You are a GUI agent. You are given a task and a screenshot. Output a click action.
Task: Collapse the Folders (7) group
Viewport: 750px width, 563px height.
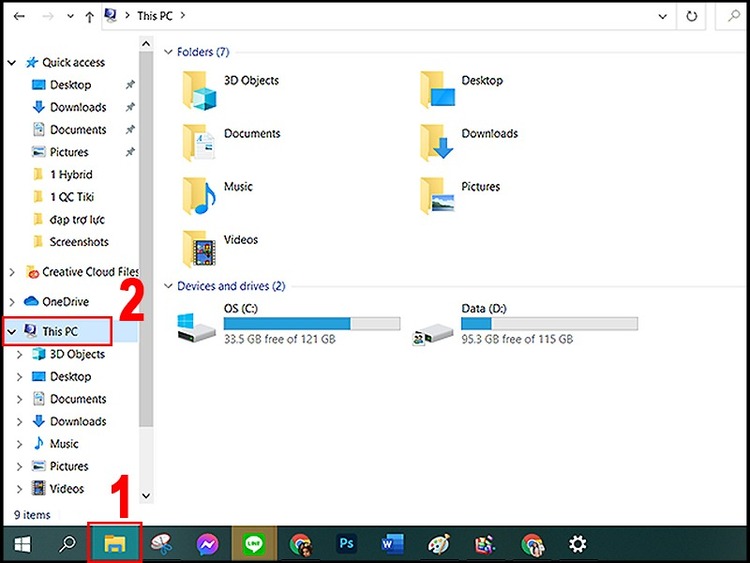pos(168,52)
